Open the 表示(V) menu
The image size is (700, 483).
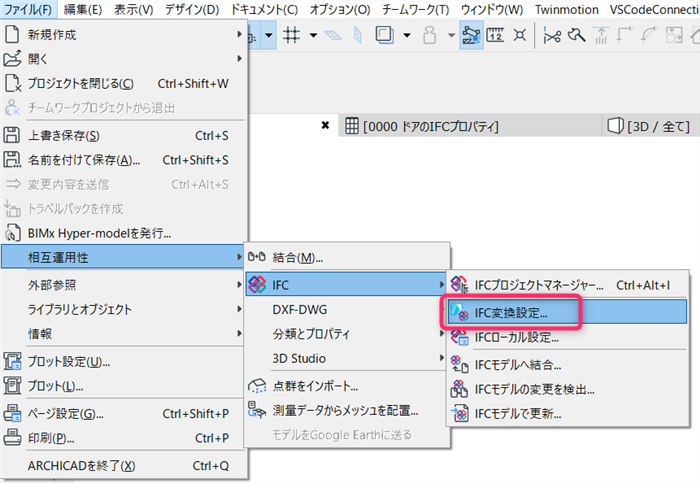(133, 9)
